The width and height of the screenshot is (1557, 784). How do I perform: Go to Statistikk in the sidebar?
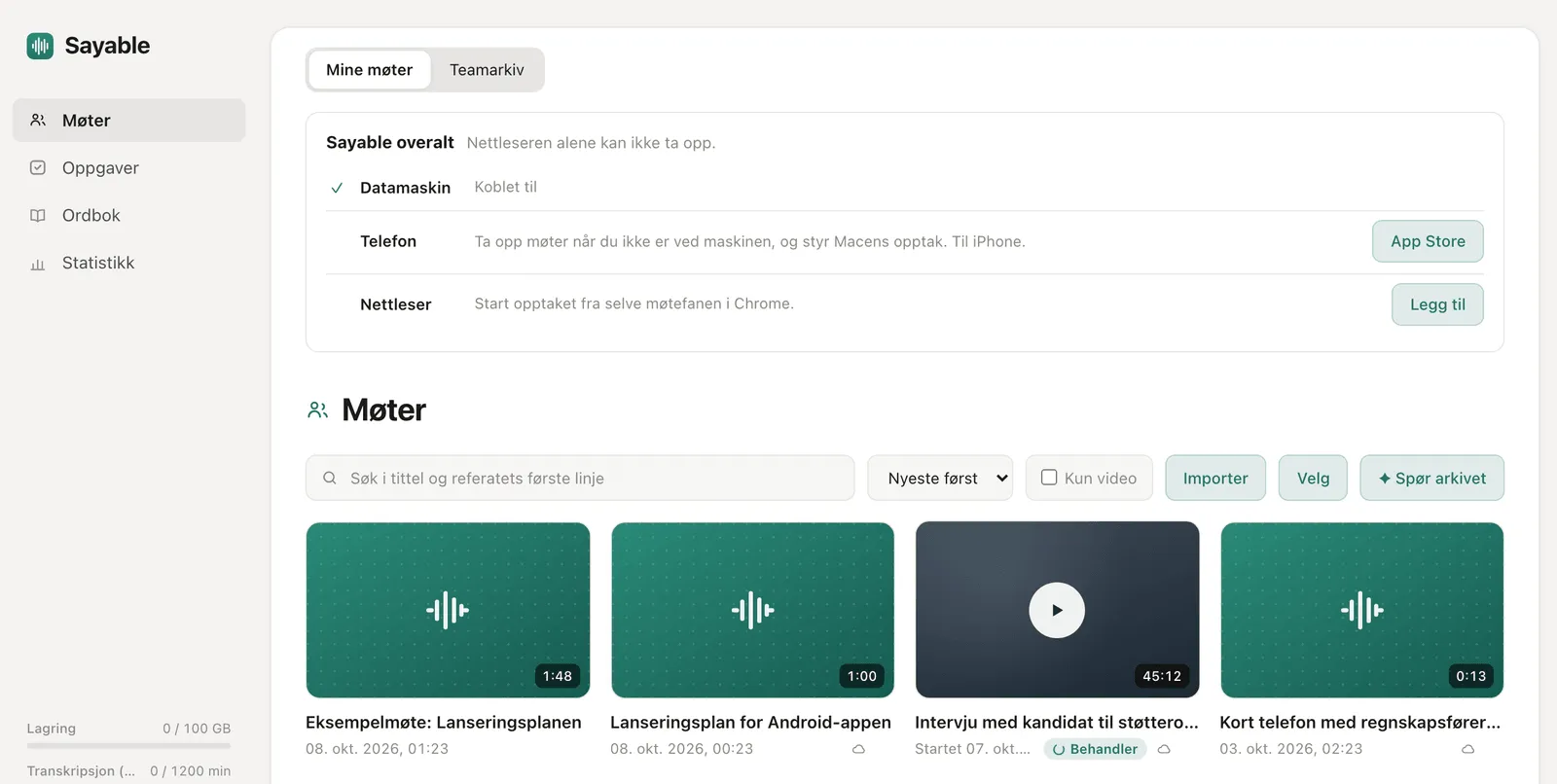128,264
